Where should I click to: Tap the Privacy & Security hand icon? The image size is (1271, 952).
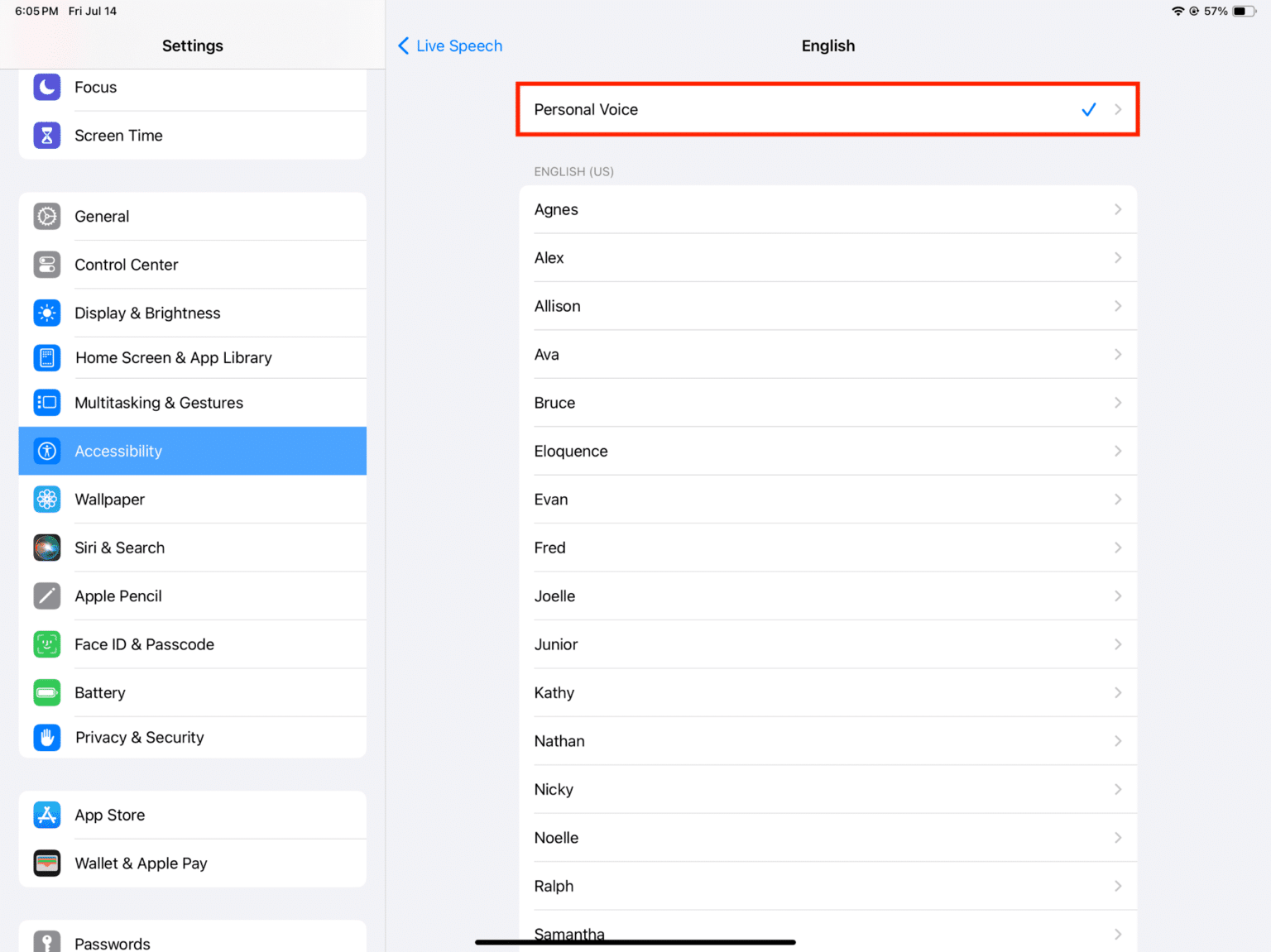tap(47, 737)
